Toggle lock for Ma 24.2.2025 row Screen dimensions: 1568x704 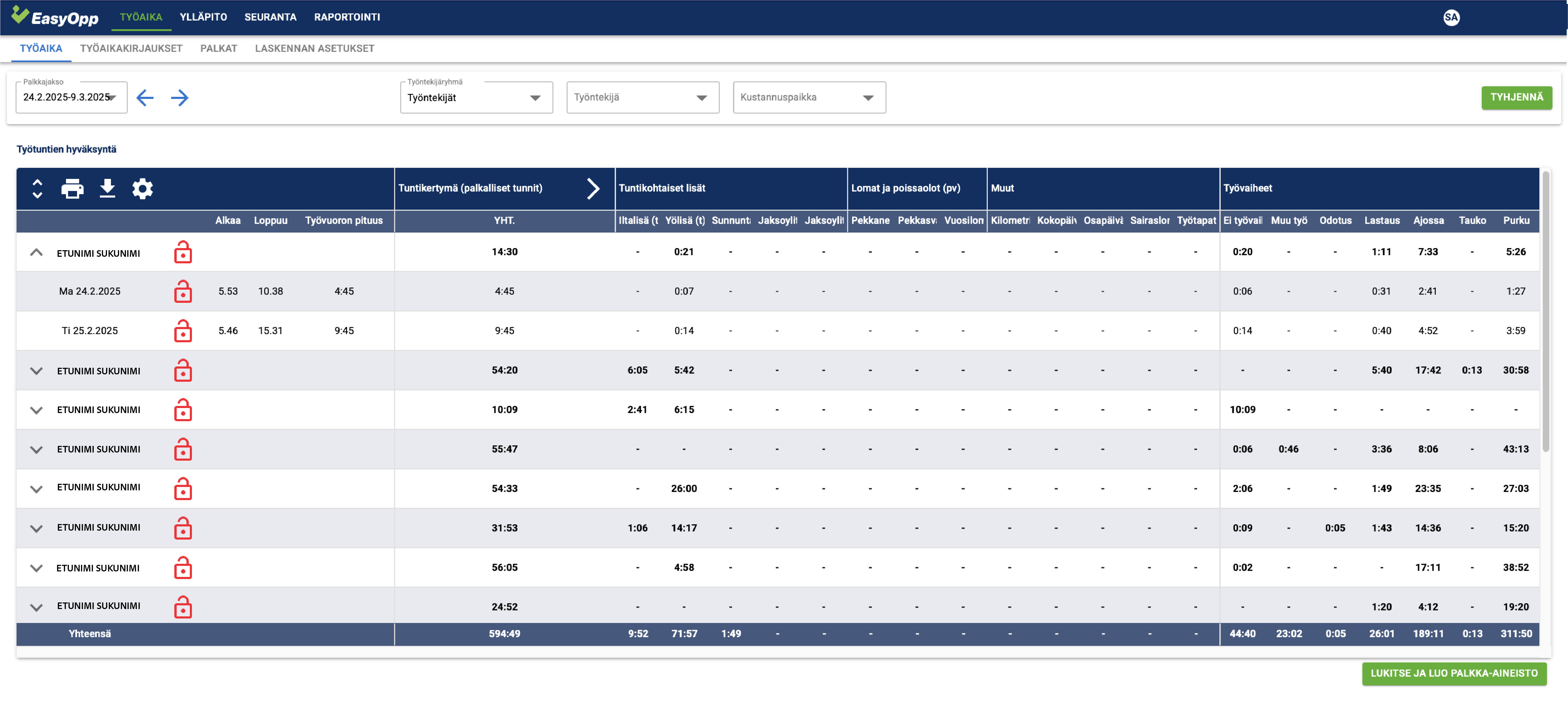pos(183,292)
